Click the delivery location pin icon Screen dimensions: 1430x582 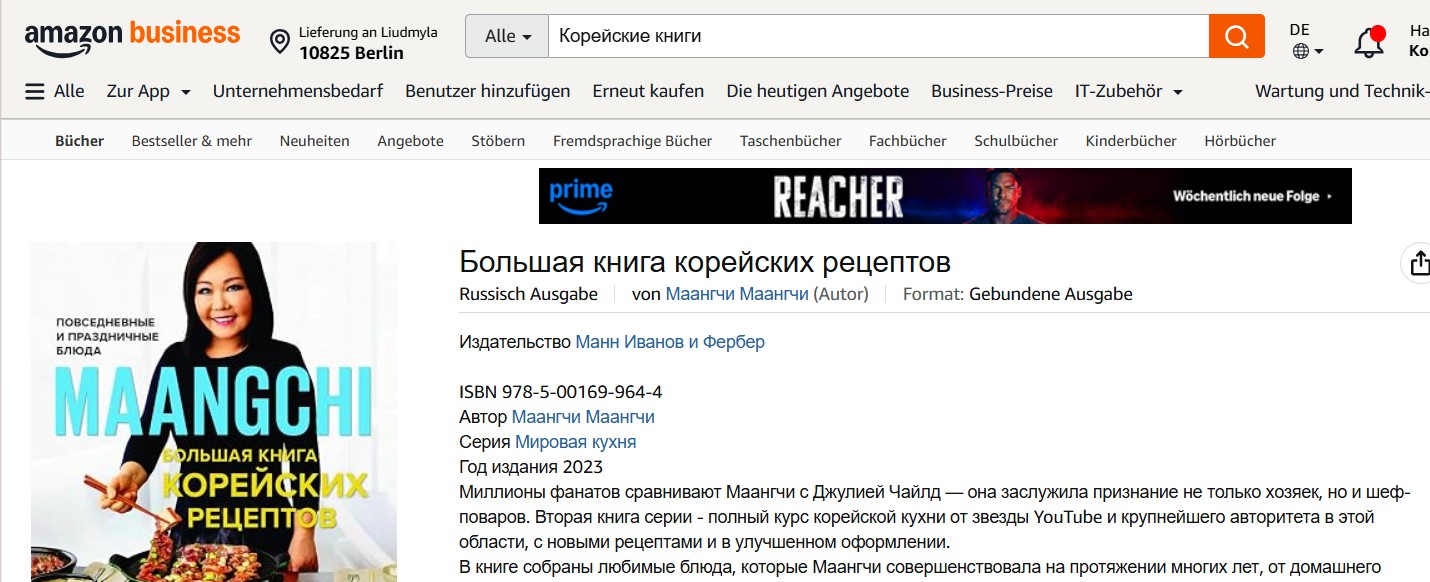(280, 42)
